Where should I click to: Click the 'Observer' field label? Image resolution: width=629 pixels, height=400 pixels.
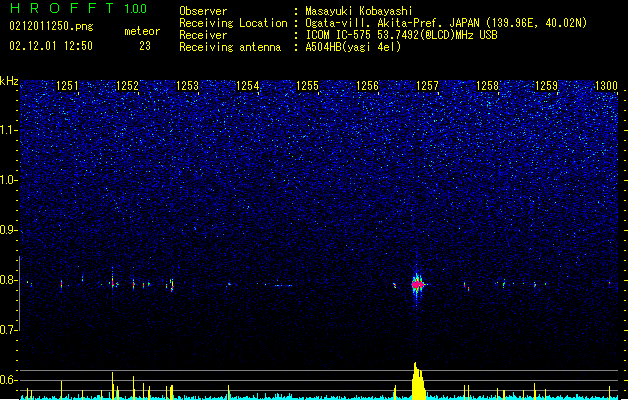(x=203, y=11)
